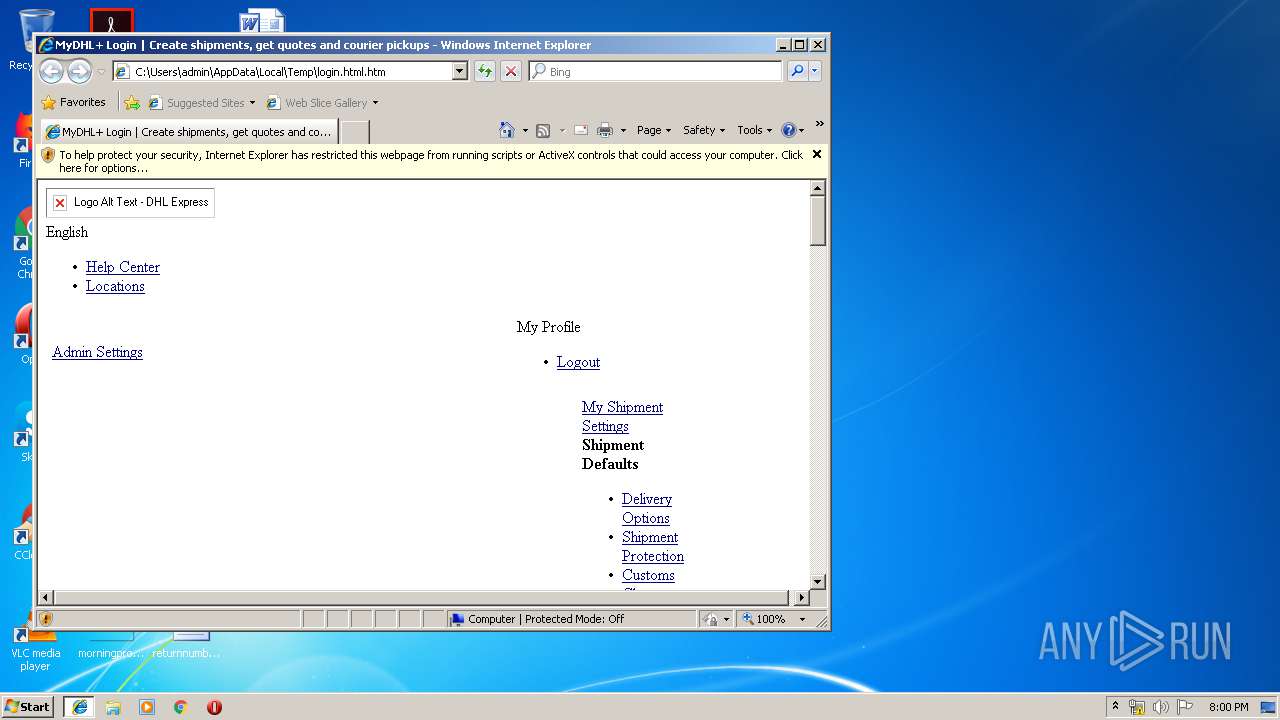Click Add to Favorites Bar star icon
The image size is (1280, 720).
[132, 102]
